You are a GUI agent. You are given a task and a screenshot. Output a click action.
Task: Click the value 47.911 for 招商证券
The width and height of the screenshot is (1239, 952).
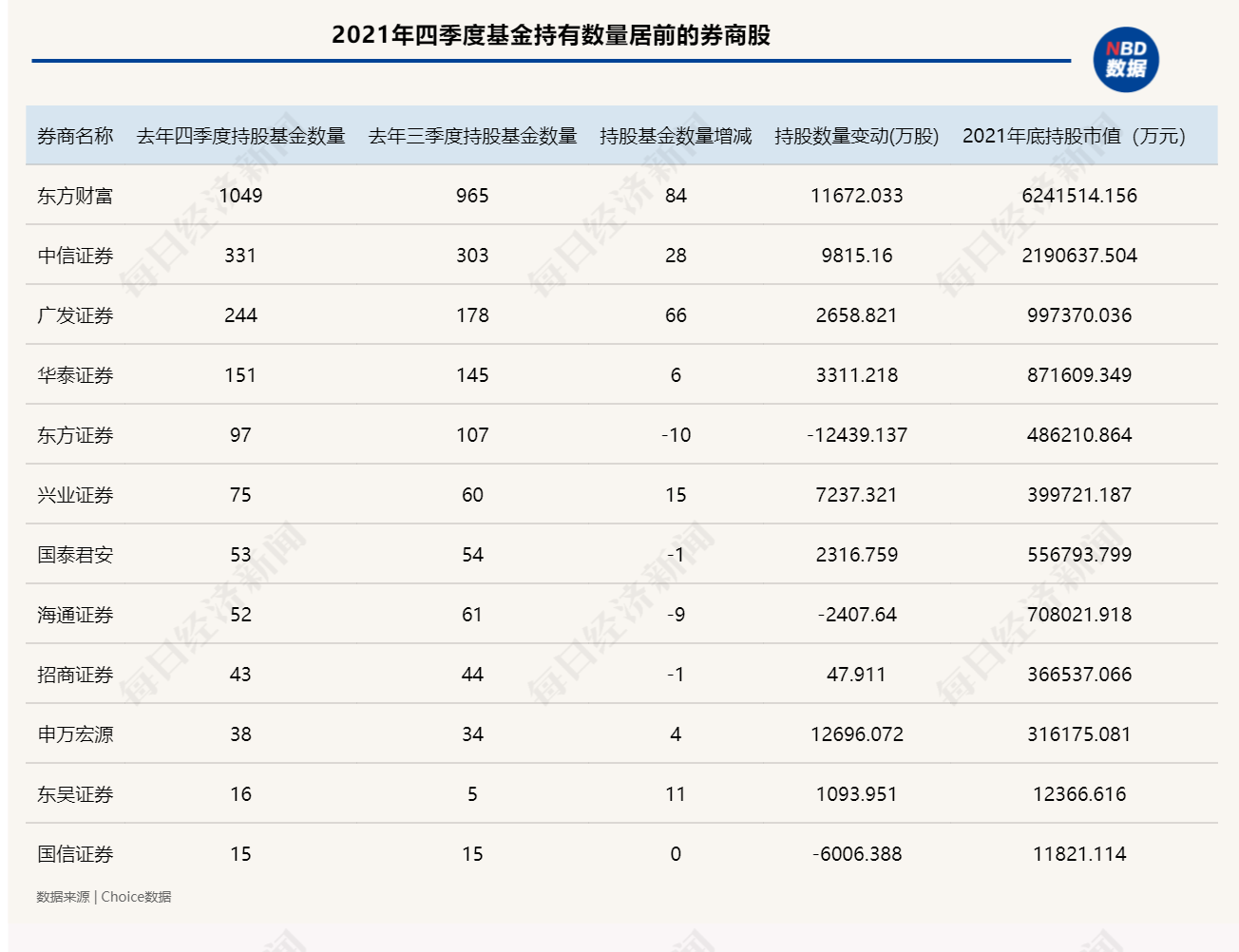click(x=856, y=675)
